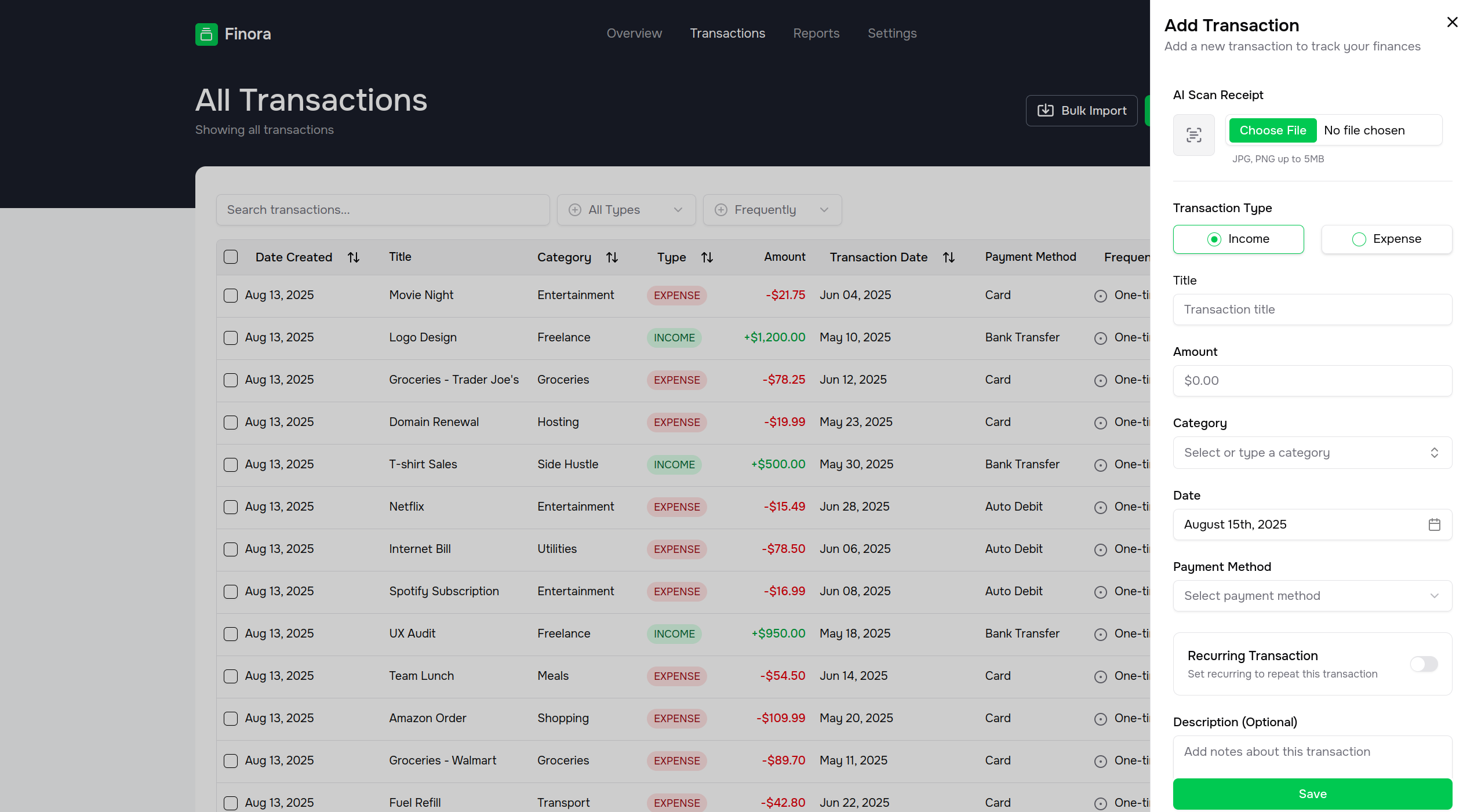The height and width of the screenshot is (812, 1474).
Task: Click frequency icon in Fuel Refill row
Action: (1101, 803)
